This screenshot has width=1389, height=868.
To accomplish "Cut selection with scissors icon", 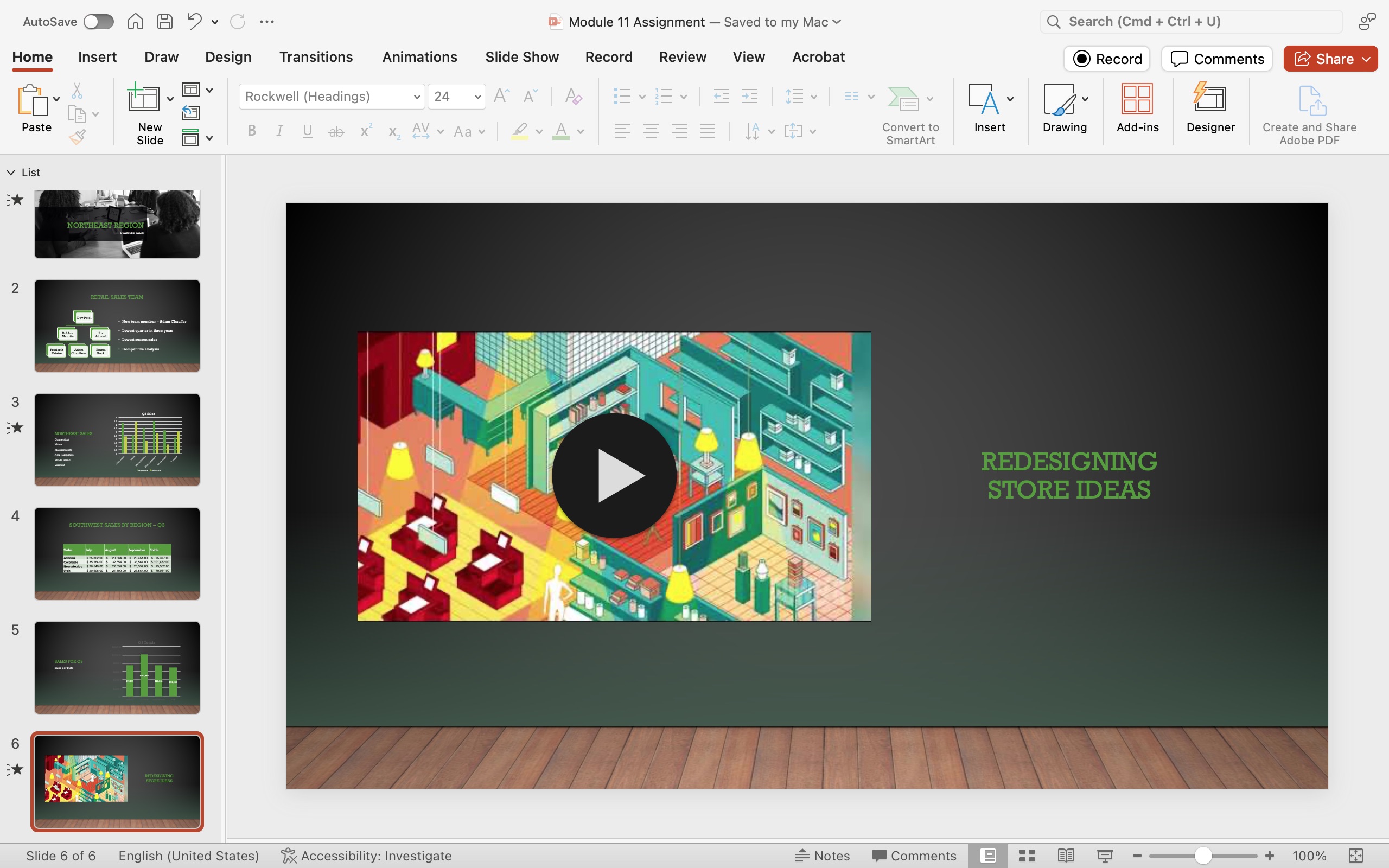I will click(x=77, y=91).
